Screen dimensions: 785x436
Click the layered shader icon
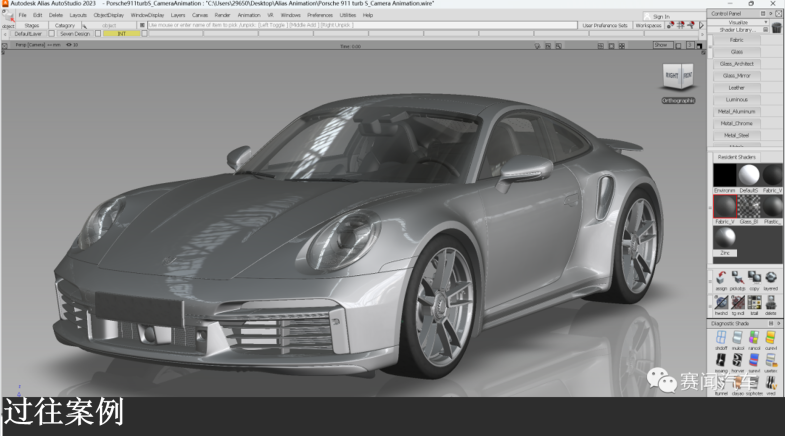point(769,276)
